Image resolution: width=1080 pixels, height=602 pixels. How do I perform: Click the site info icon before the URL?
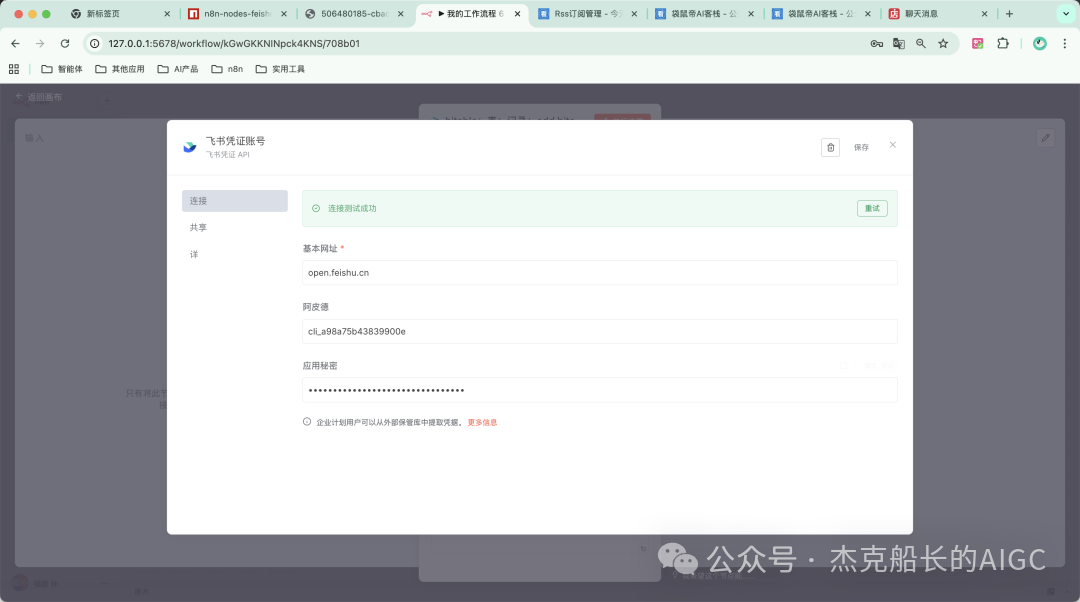click(95, 43)
